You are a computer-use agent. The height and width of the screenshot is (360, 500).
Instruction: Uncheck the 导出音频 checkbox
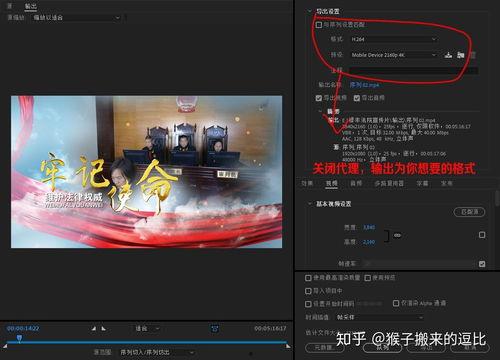(357, 98)
